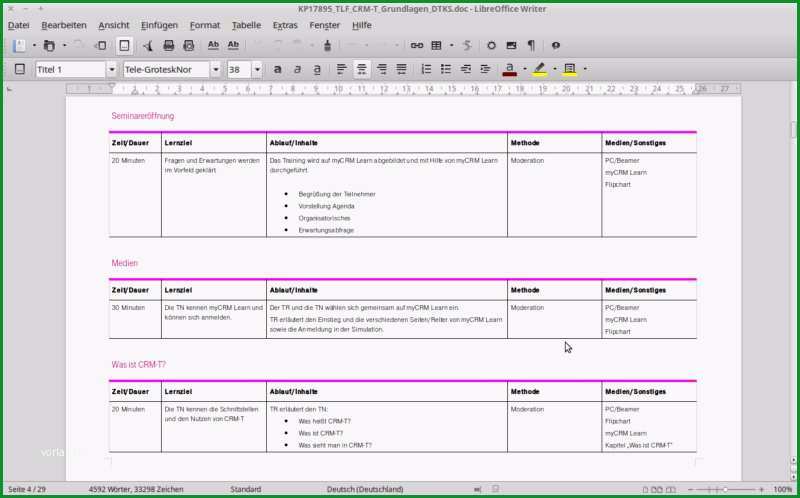Screen dimensions: 800x498
Task: Click the Insert image icon
Action: [511, 45]
